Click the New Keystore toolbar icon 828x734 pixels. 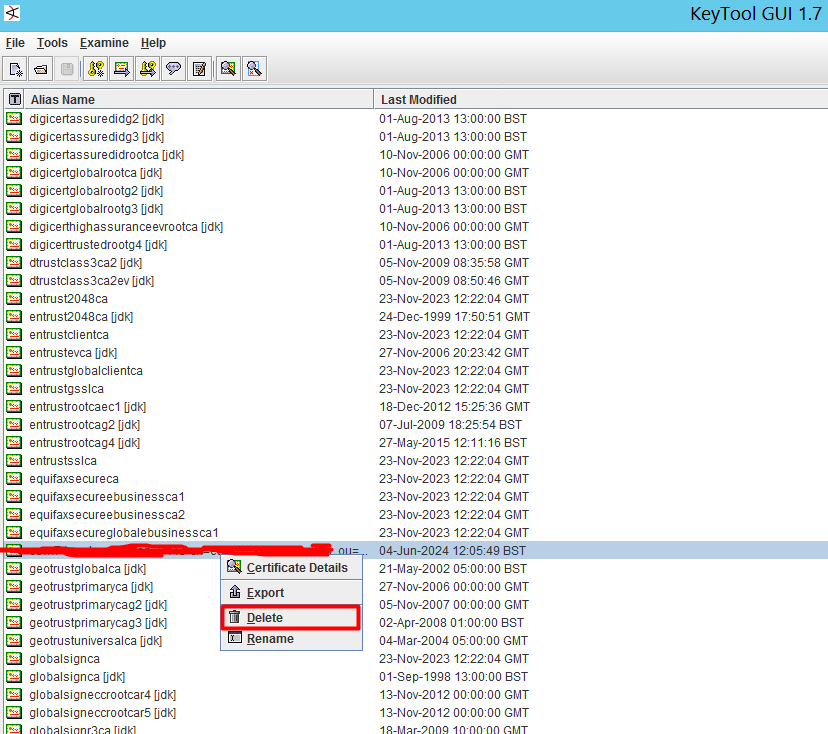pos(15,68)
